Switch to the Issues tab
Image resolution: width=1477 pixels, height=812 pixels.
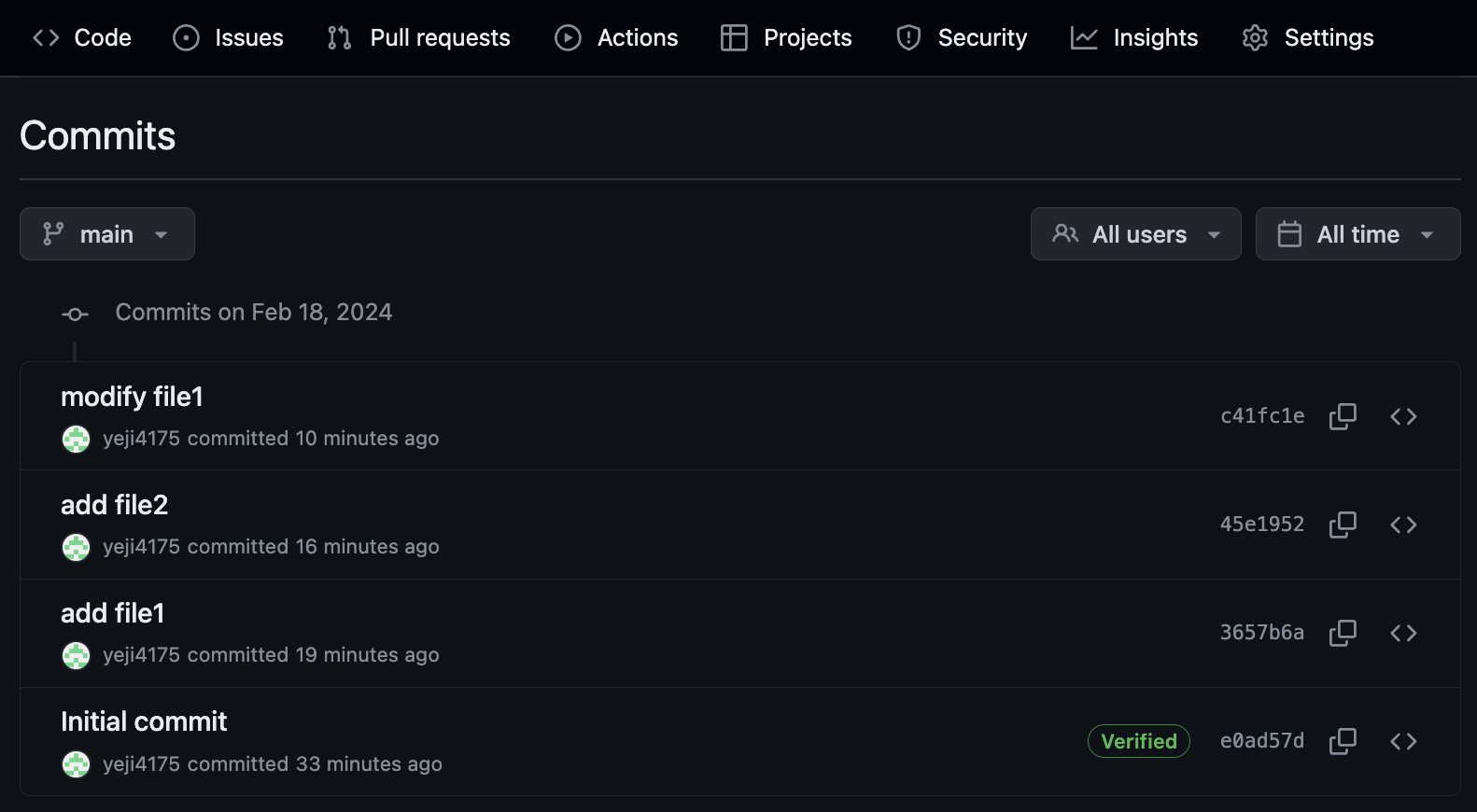229,37
